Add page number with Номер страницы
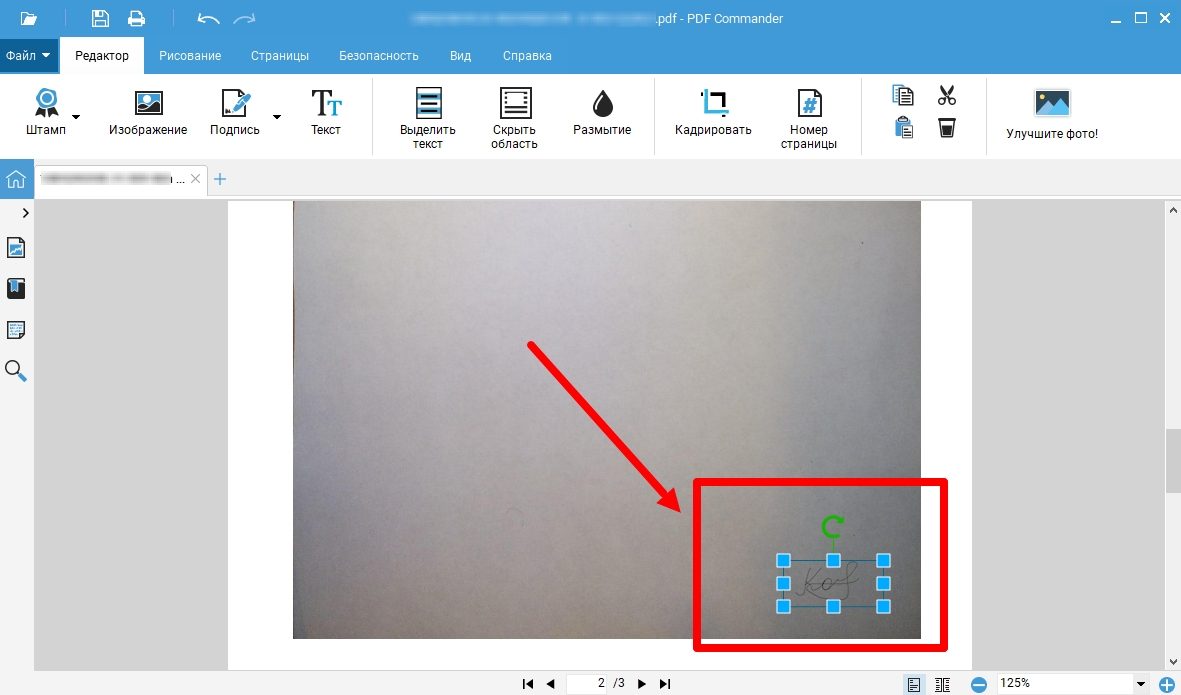1181x695 pixels. point(809,104)
